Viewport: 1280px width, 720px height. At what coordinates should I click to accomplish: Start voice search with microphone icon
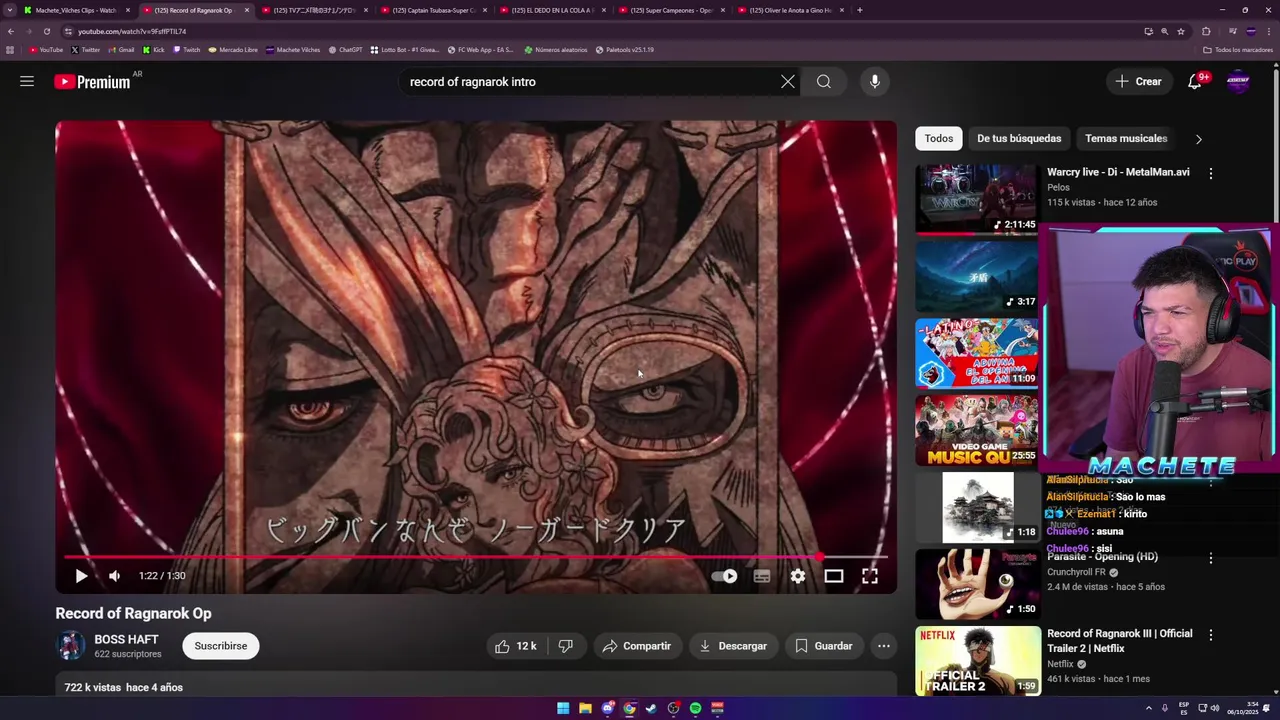(x=875, y=82)
